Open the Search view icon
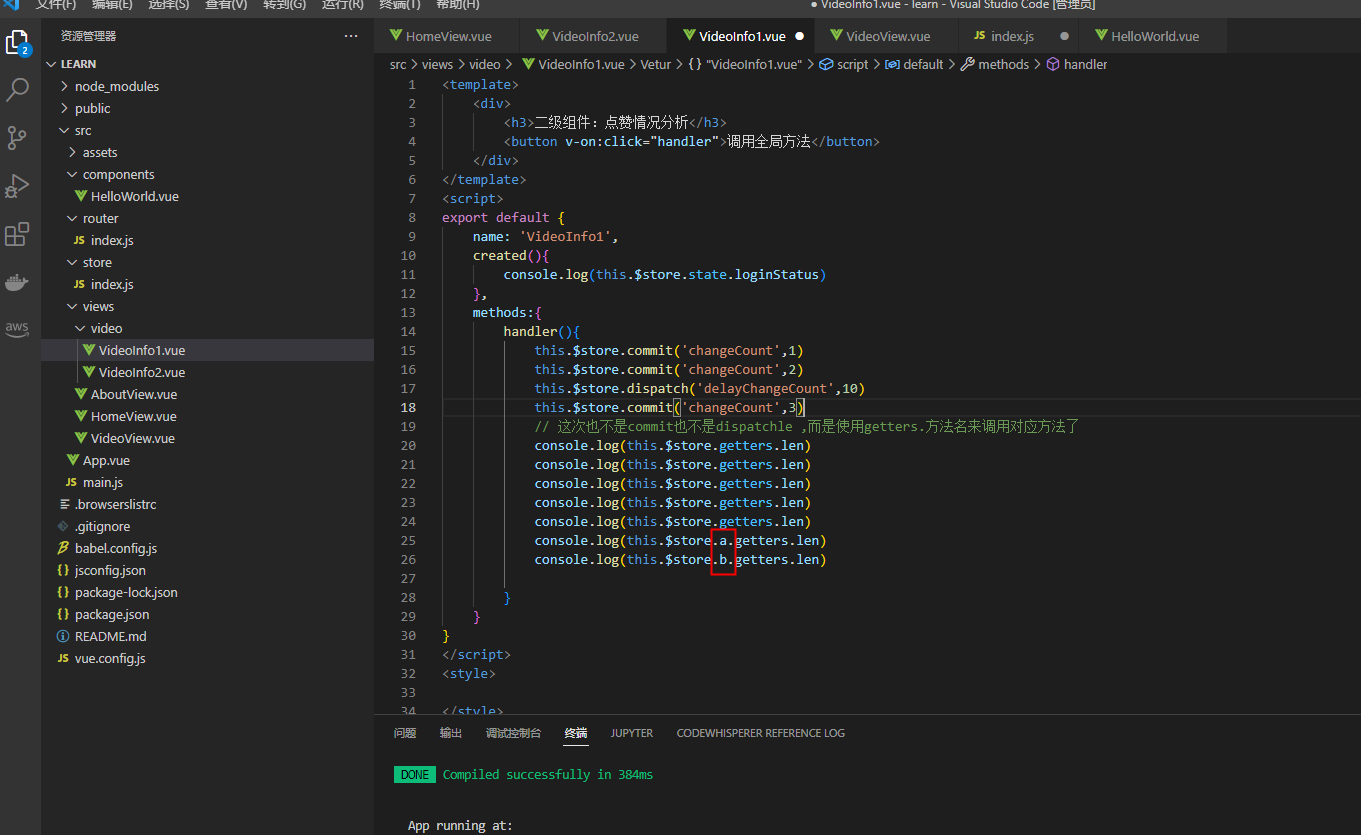1361x835 pixels. 17,90
